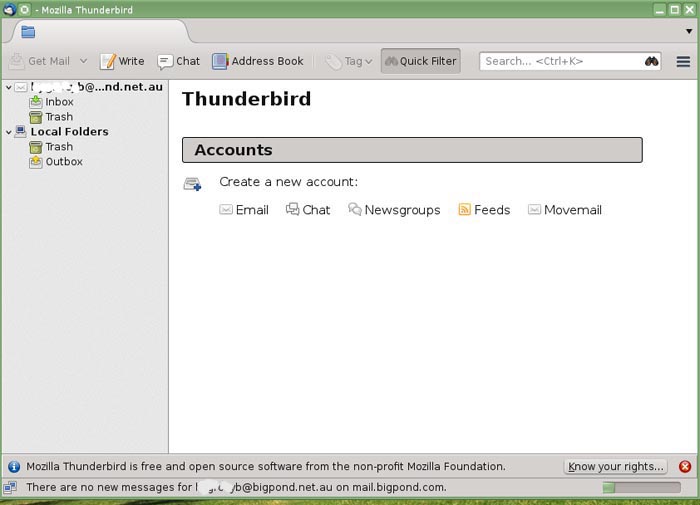Click the Inbox folder icon
This screenshot has width=700, height=505.
pyautogui.click(x=36, y=102)
